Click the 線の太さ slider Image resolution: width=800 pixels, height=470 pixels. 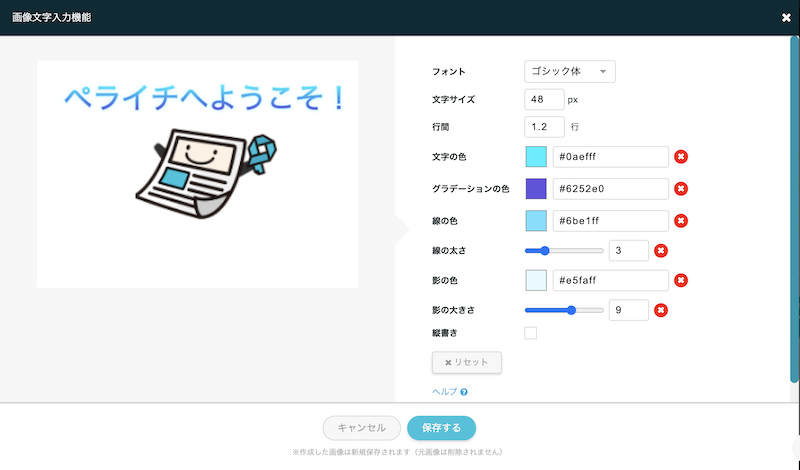(564, 251)
